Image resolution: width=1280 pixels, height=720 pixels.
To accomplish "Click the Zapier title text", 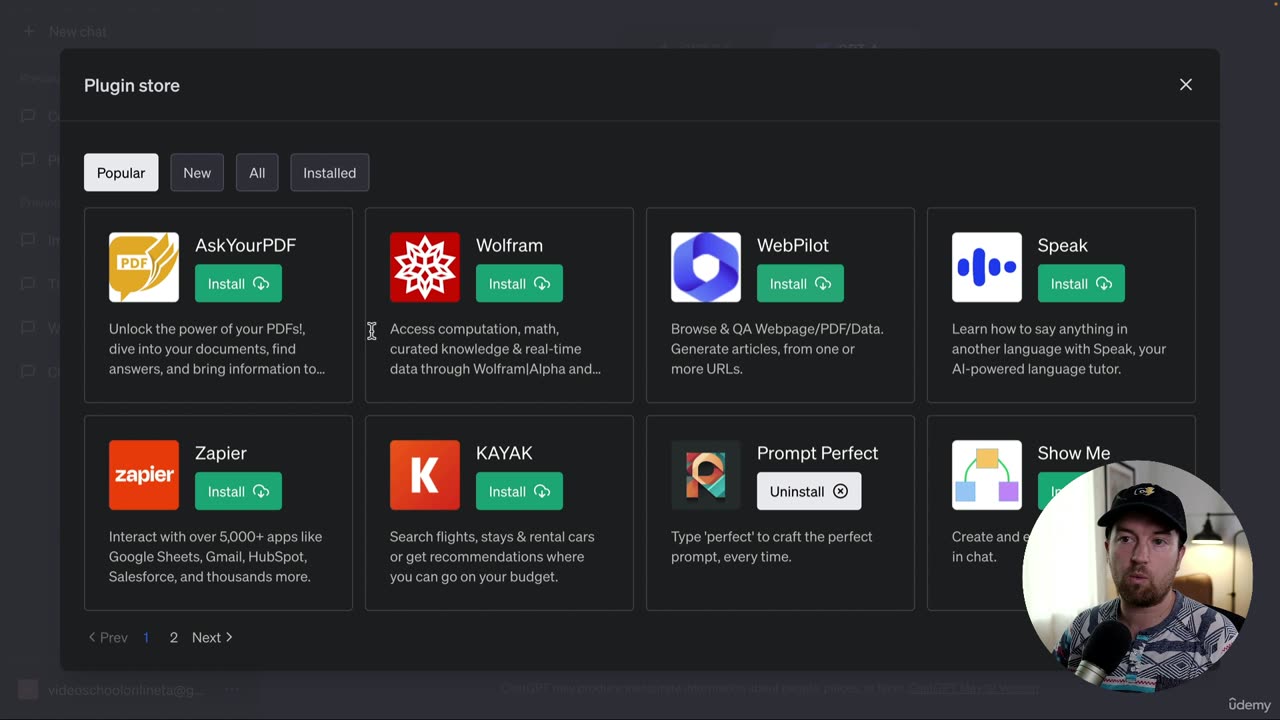I will pos(220,453).
